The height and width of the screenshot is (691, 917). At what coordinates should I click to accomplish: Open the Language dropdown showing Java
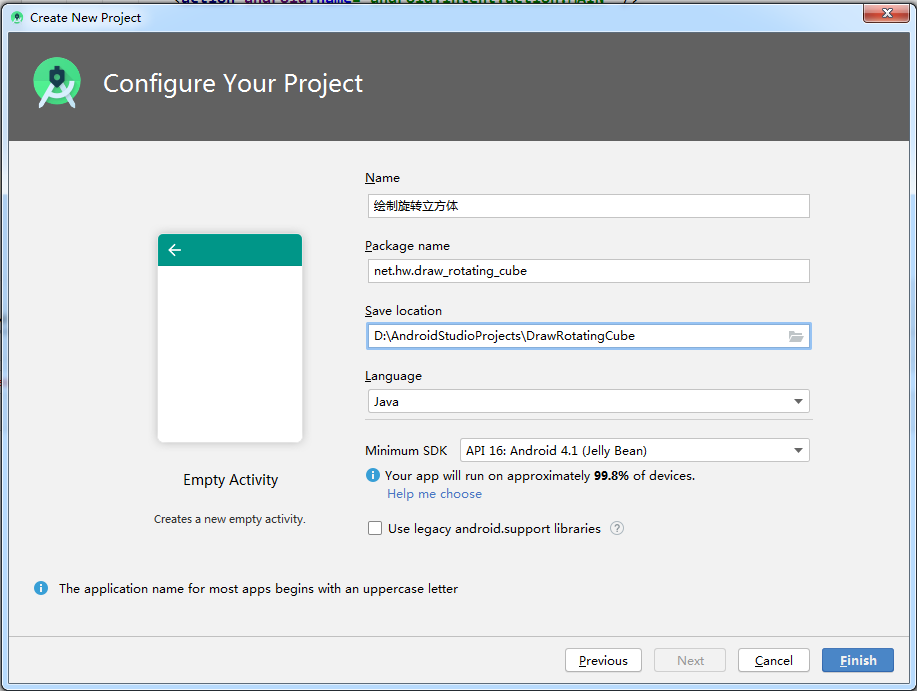[x=588, y=402]
